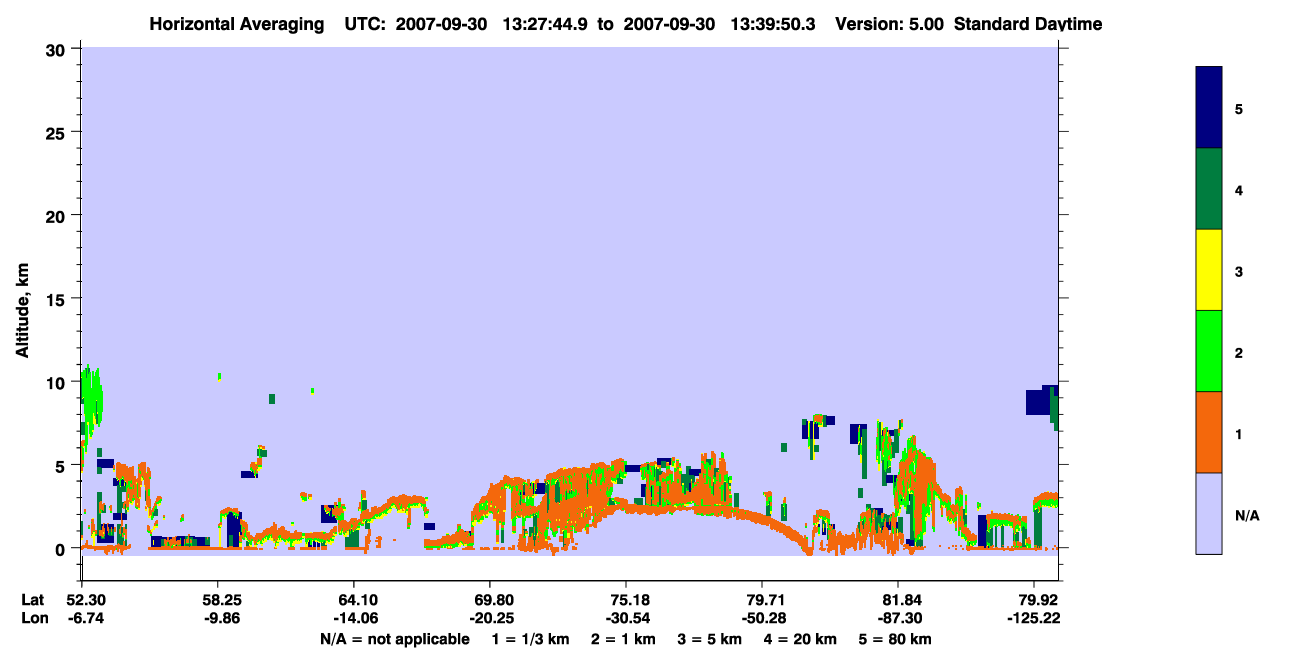Click the 'Lat' axis row label
This screenshot has width=1300, height=667.
point(33,600)
